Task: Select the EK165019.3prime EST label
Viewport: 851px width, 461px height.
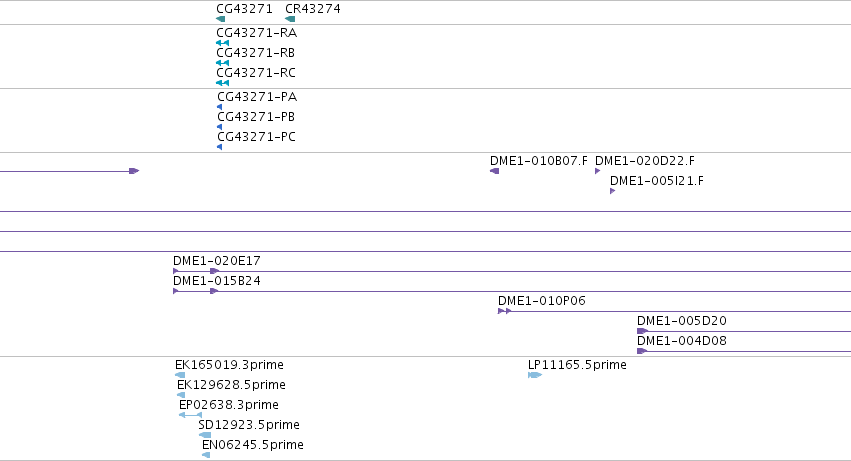Action: (x=230, y=365)
